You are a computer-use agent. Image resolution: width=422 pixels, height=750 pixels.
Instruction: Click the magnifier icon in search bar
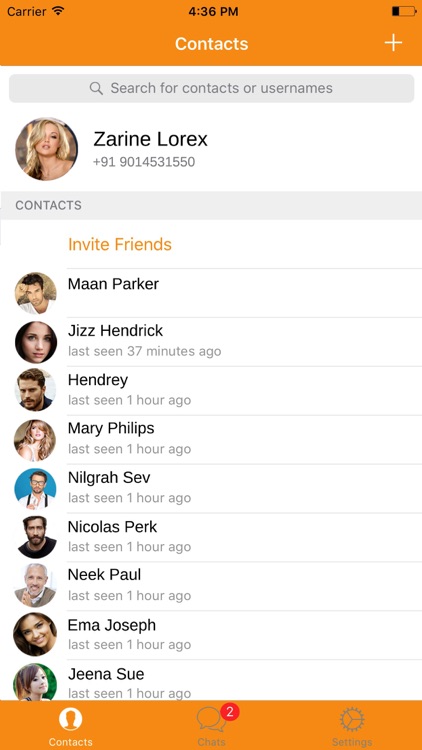96,88
